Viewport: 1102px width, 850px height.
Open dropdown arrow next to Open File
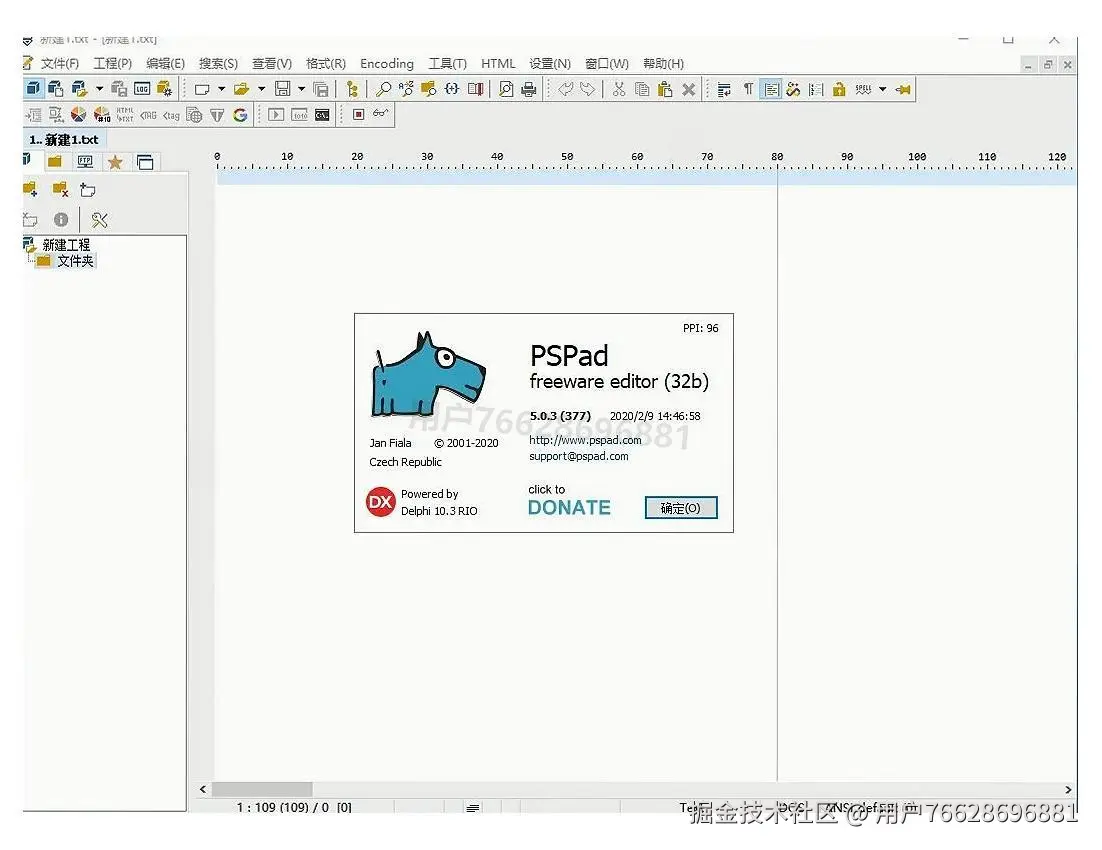[x=261, y=89]
